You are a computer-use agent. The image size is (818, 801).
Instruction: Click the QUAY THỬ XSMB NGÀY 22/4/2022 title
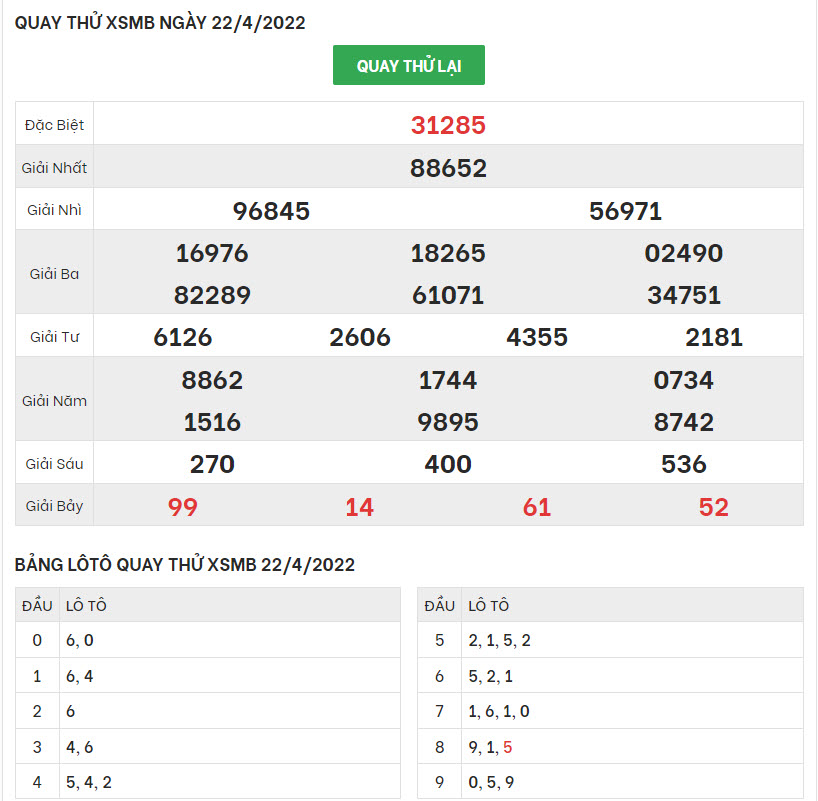click(x=160, y=22)
